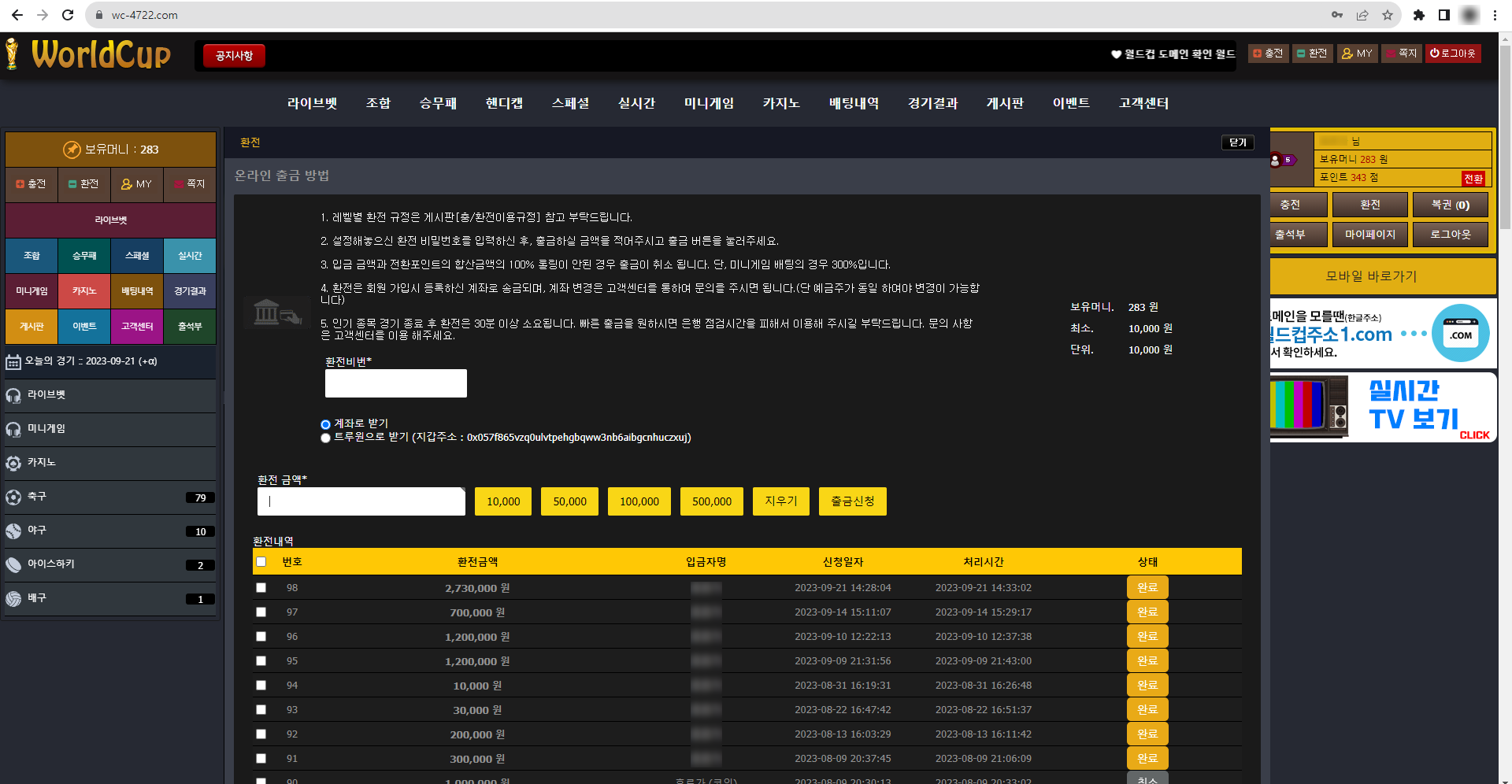Open the soccer ball sports category
This screenshot has height=784, width=1512.
click(x=13, y=497)
